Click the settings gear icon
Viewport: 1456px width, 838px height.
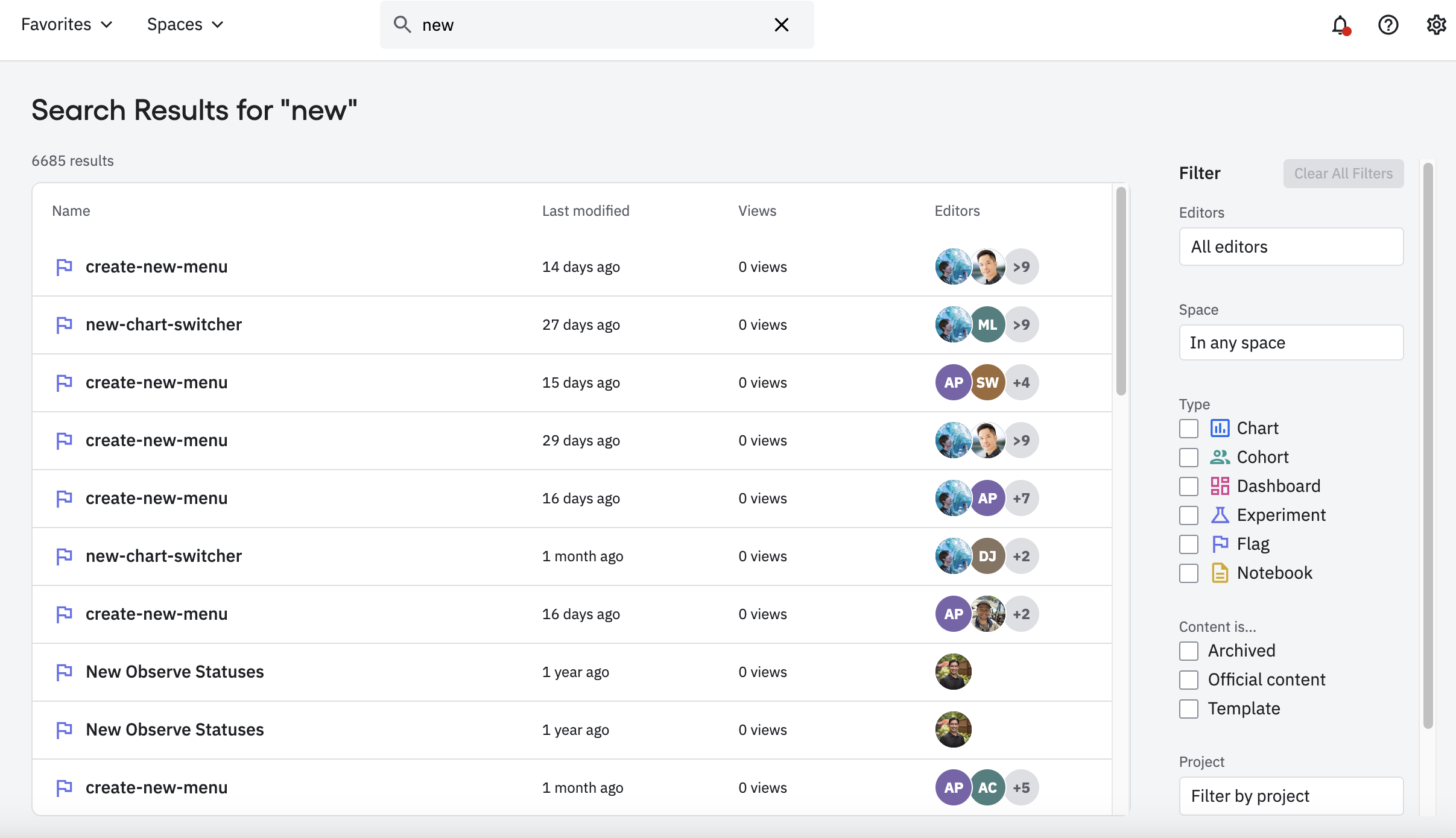pos(1436,25)
